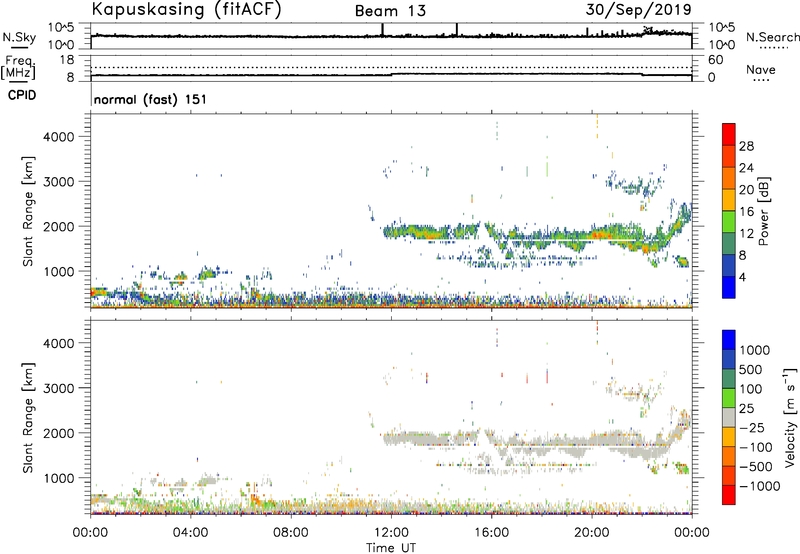Click the Slant Range label of power panel
Screen dimensions: 800x554
28,211
